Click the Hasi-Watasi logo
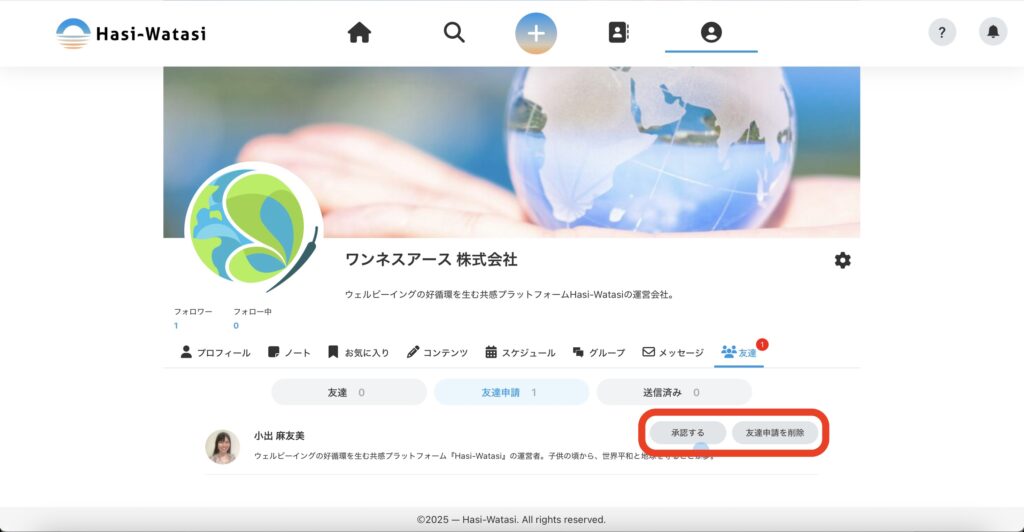The height and width of the screenshot is (532, 1024). coord(131,33)
